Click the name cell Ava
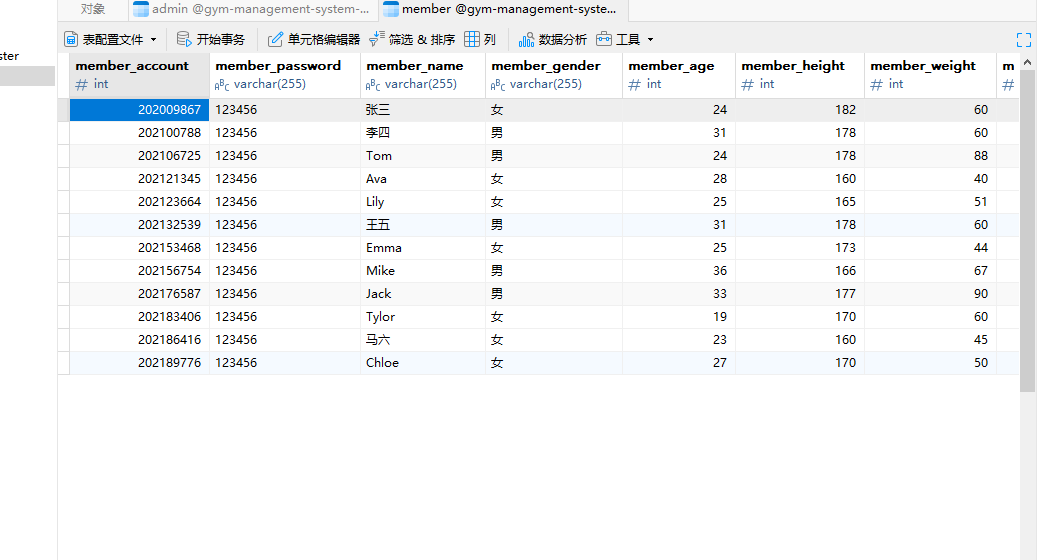 tap(423, 179)
